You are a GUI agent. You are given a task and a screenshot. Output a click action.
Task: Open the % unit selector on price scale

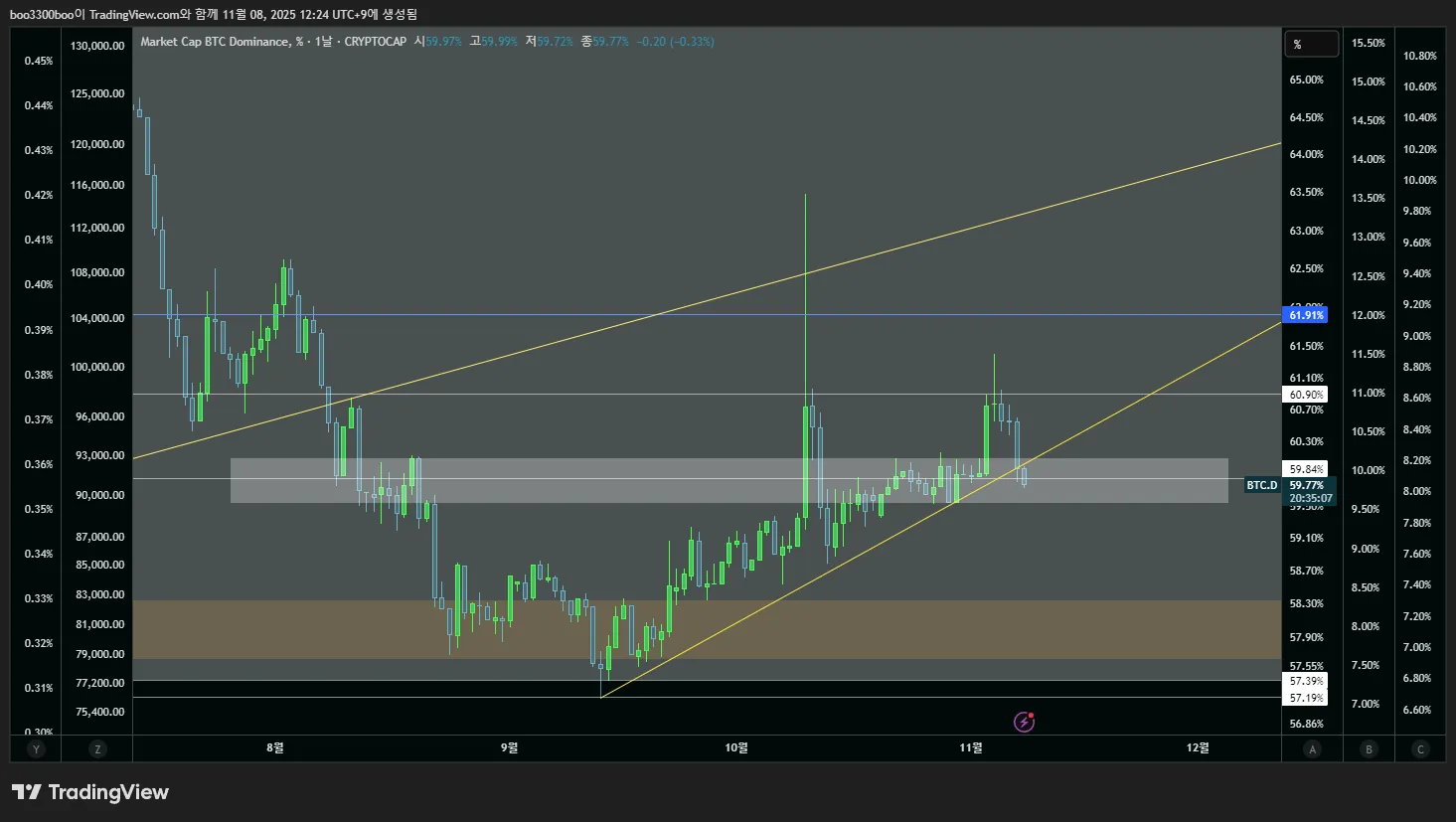[1311, 45]
